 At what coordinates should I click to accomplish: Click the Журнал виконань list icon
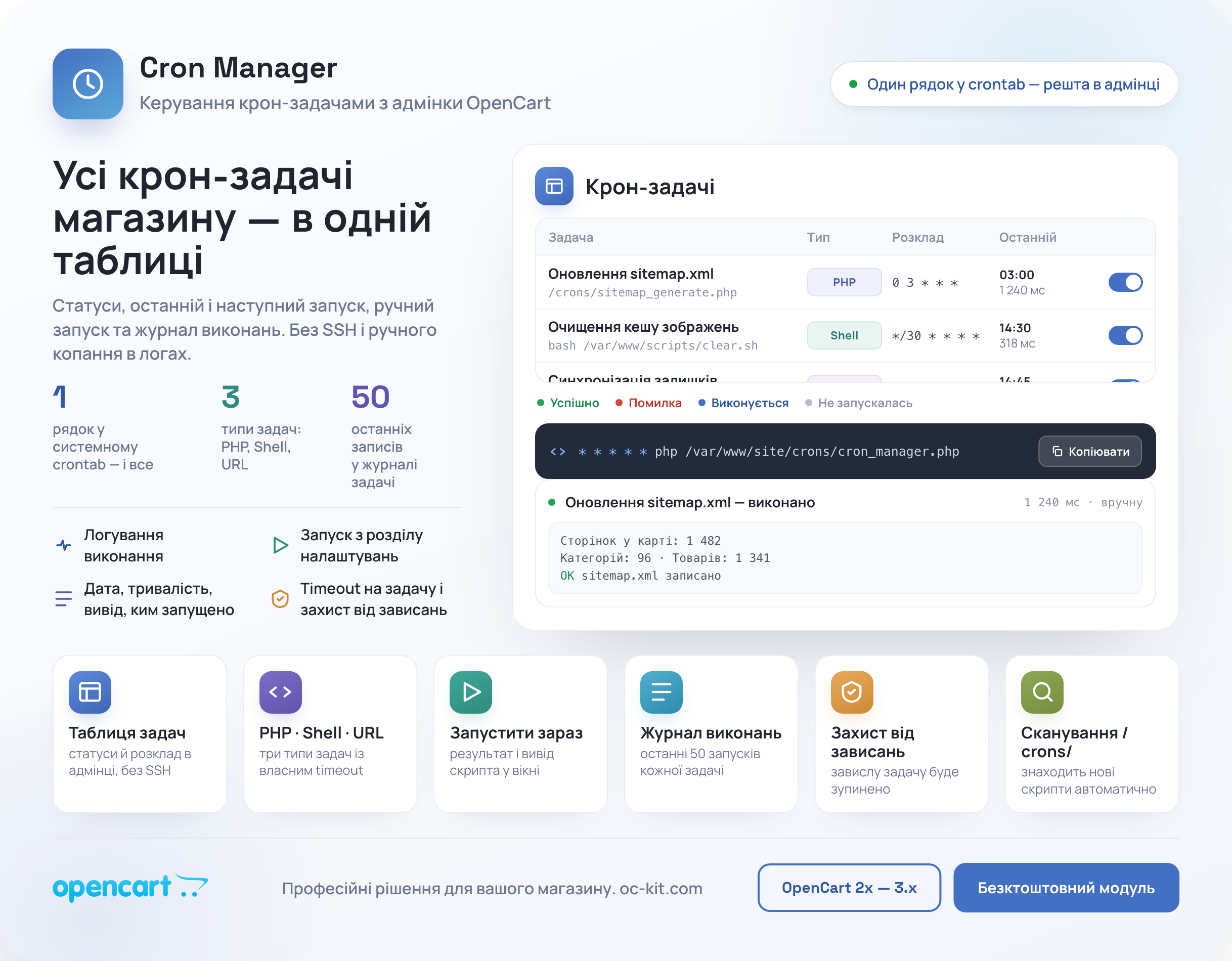click(661, 692)
